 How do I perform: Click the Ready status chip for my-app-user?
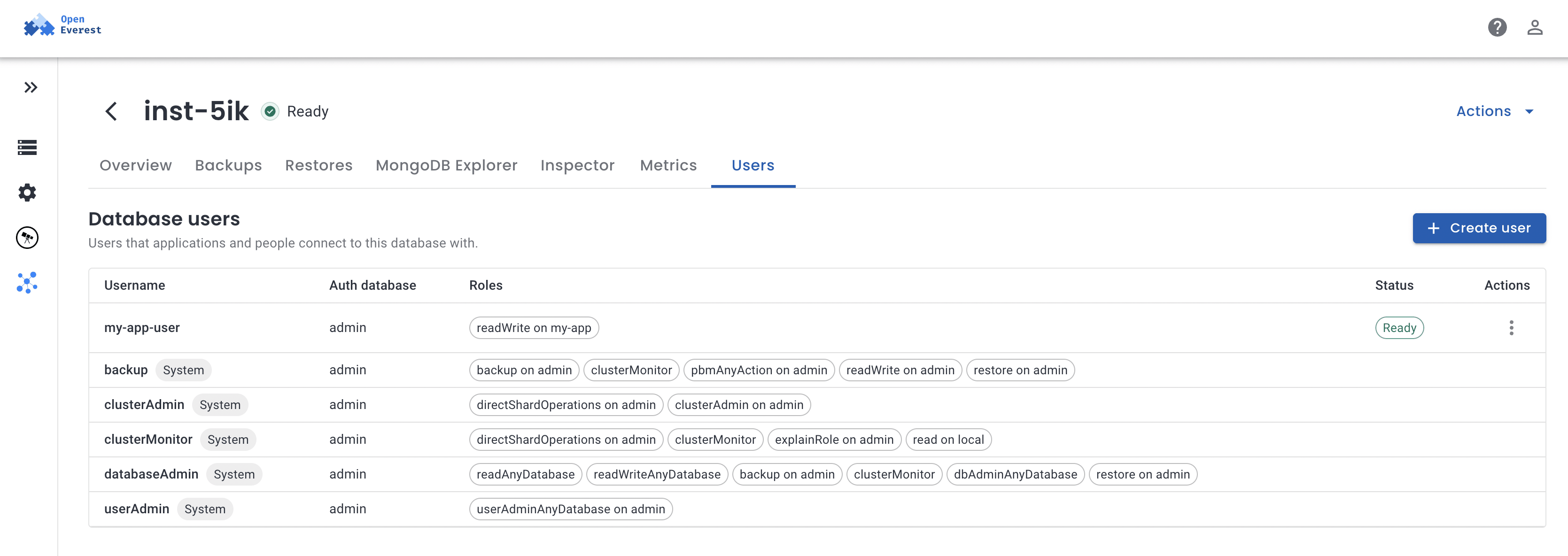point(1399,328)
